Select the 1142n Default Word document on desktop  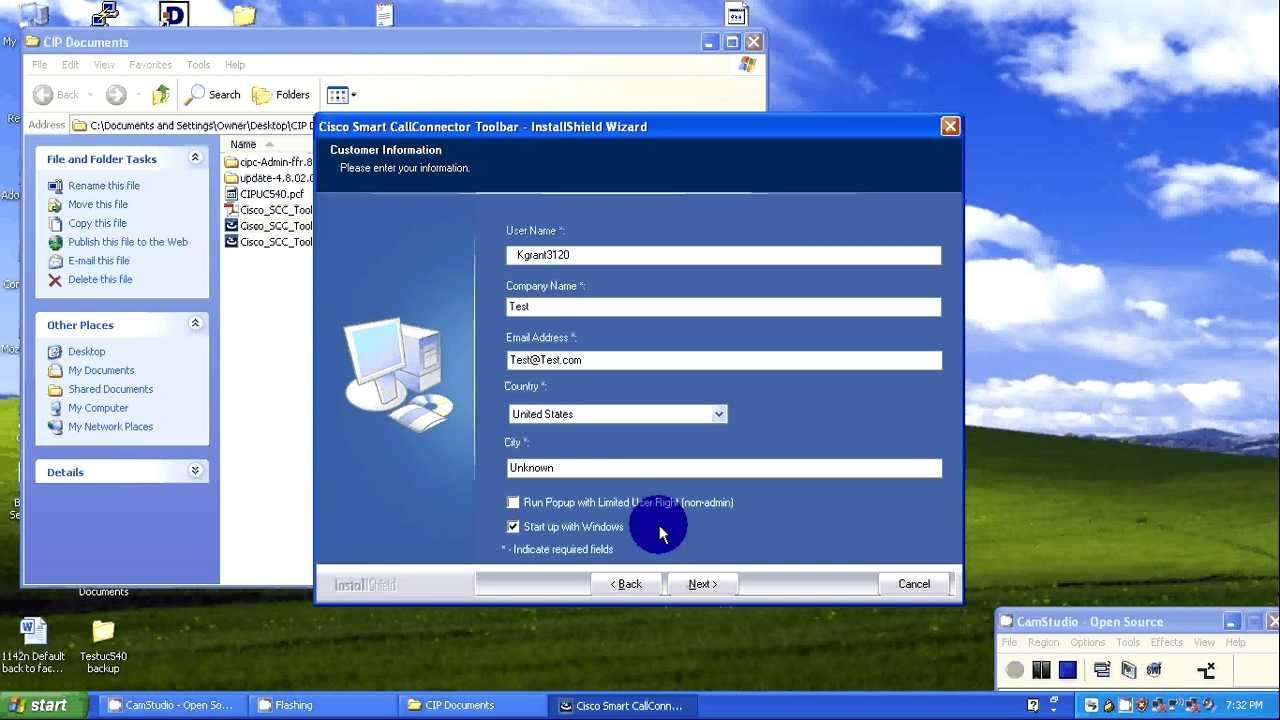(33, 645)
